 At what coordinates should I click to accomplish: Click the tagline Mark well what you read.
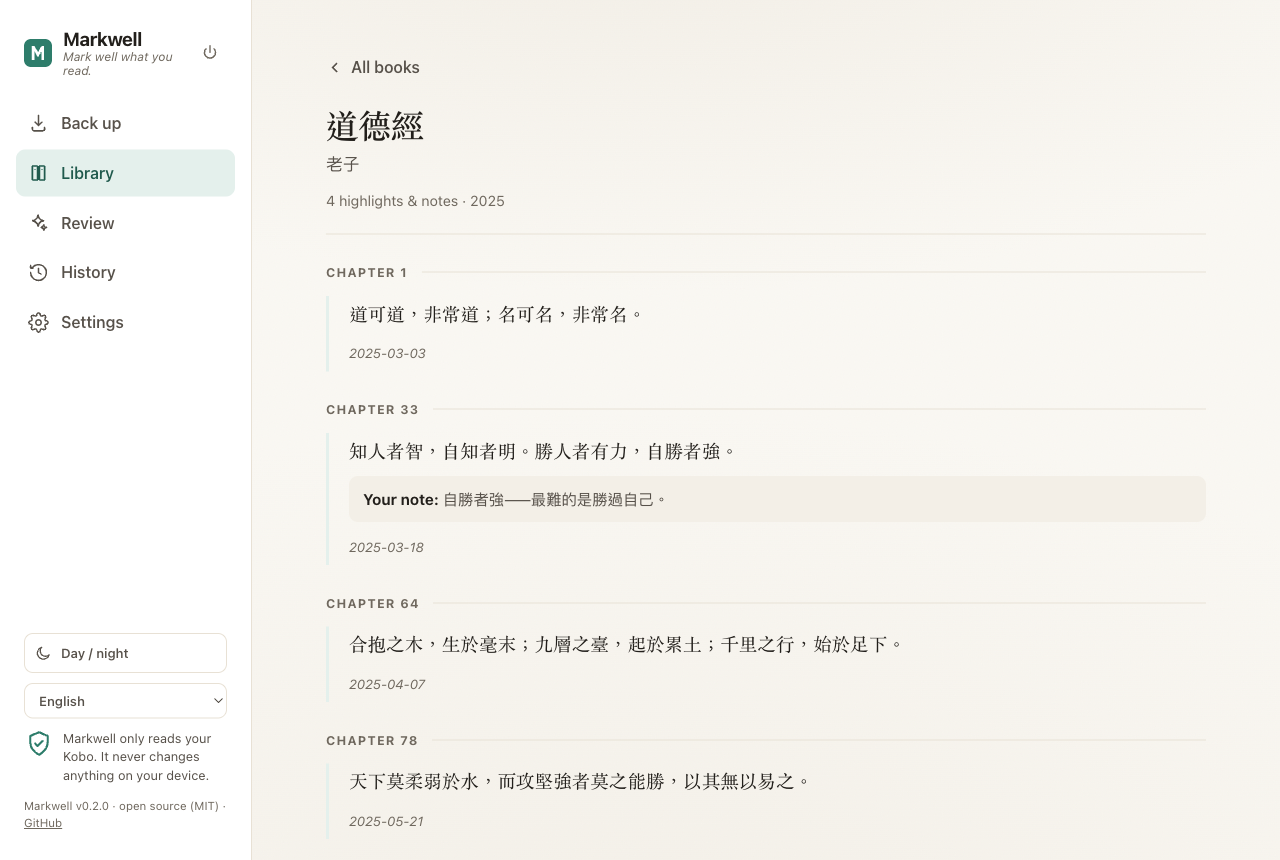[118, 64]
